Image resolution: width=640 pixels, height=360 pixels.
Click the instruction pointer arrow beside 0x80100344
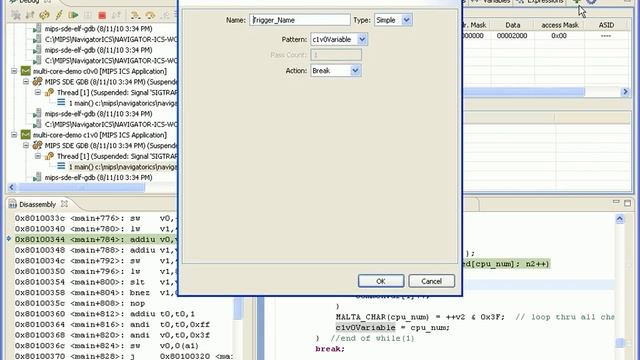pos(9,239)
